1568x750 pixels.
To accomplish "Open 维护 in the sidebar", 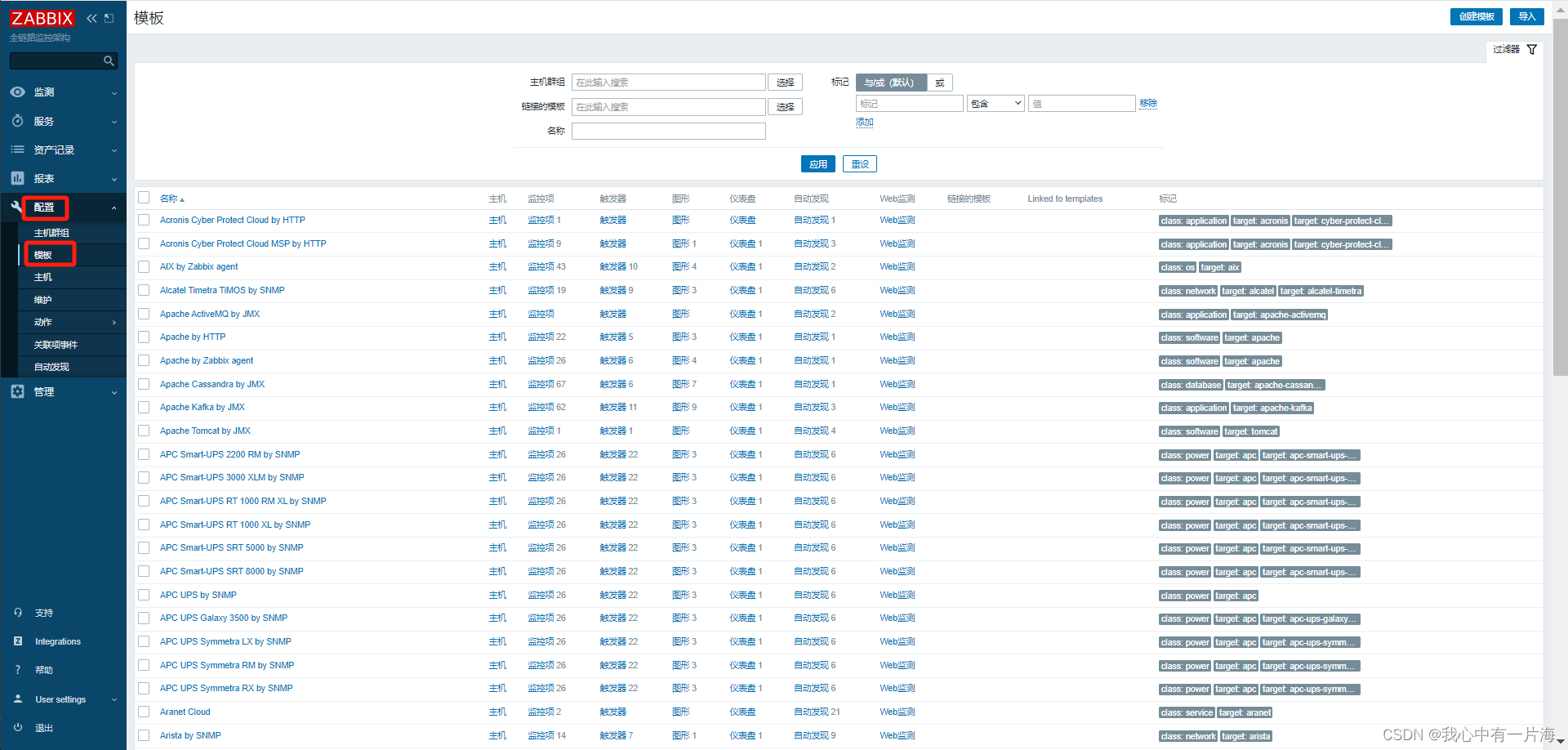I will [43, 300].
